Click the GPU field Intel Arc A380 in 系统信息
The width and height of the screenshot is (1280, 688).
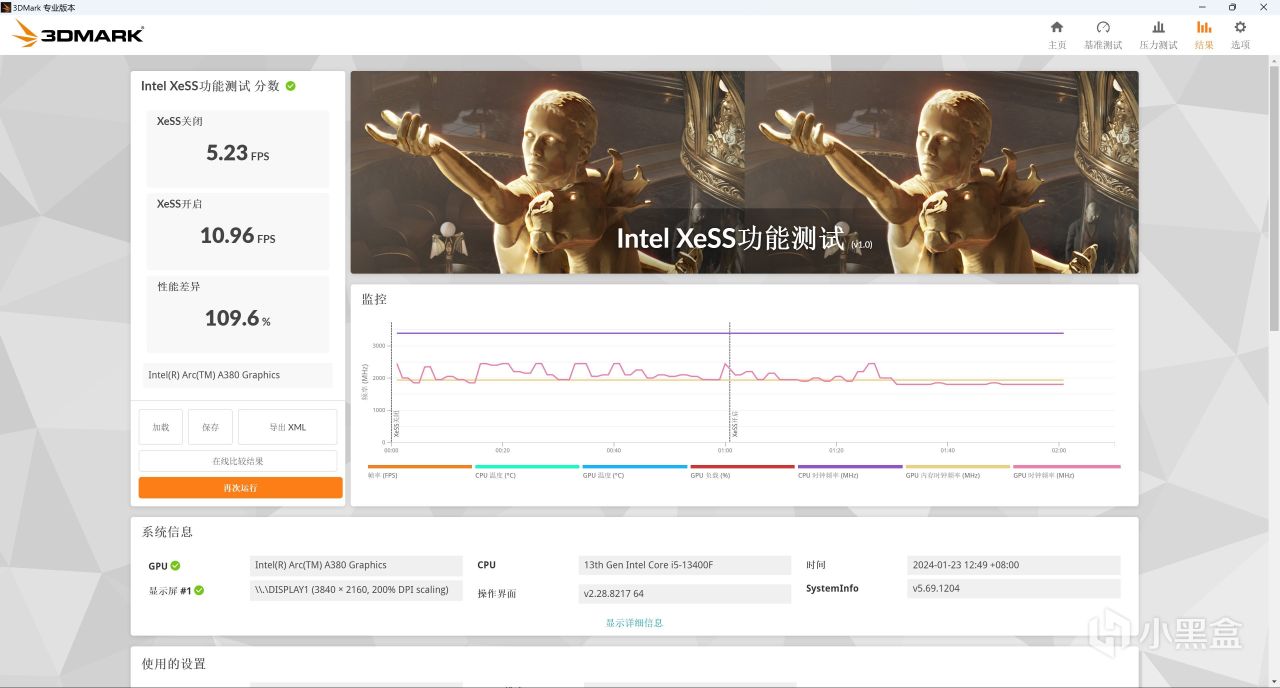click(x=356, y=565)
